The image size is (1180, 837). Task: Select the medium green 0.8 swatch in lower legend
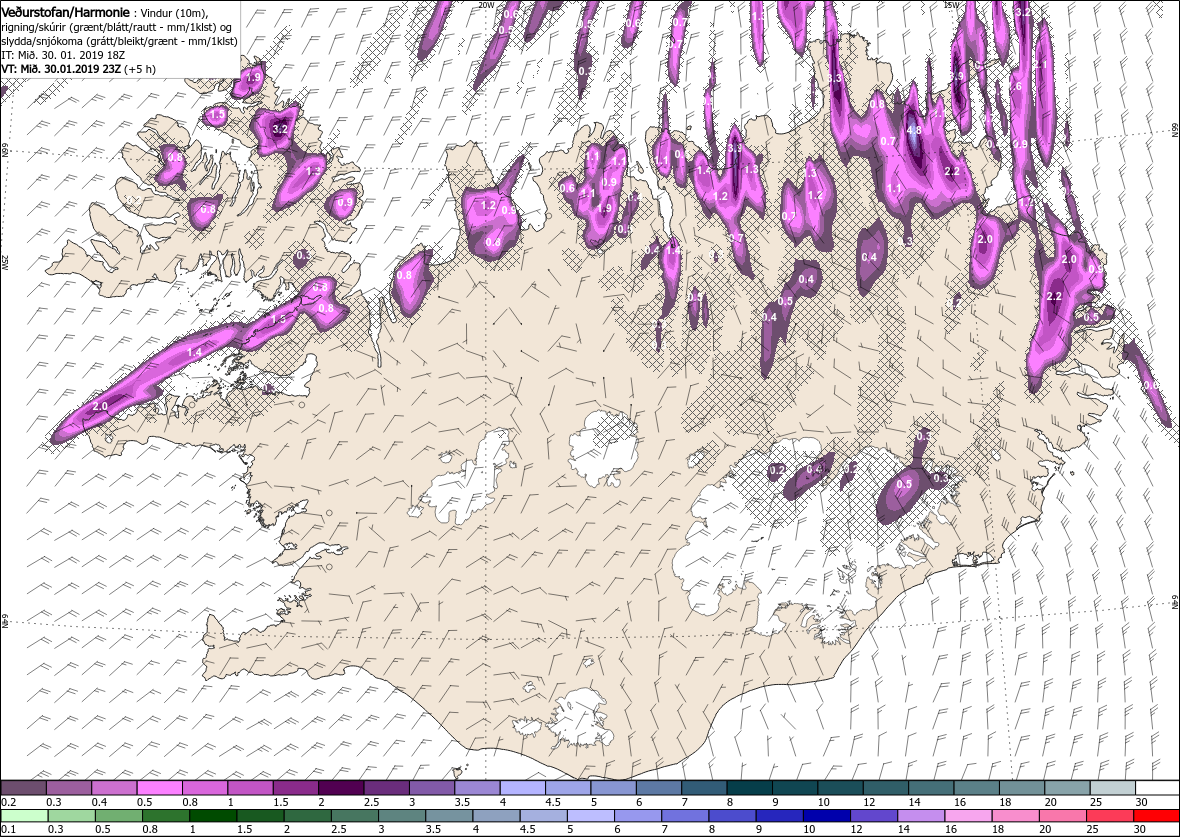click(166, 816)
